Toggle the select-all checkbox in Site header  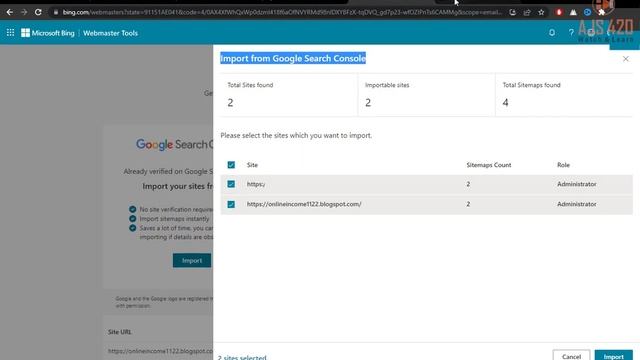pyautogui.click(x=231, y=165)
